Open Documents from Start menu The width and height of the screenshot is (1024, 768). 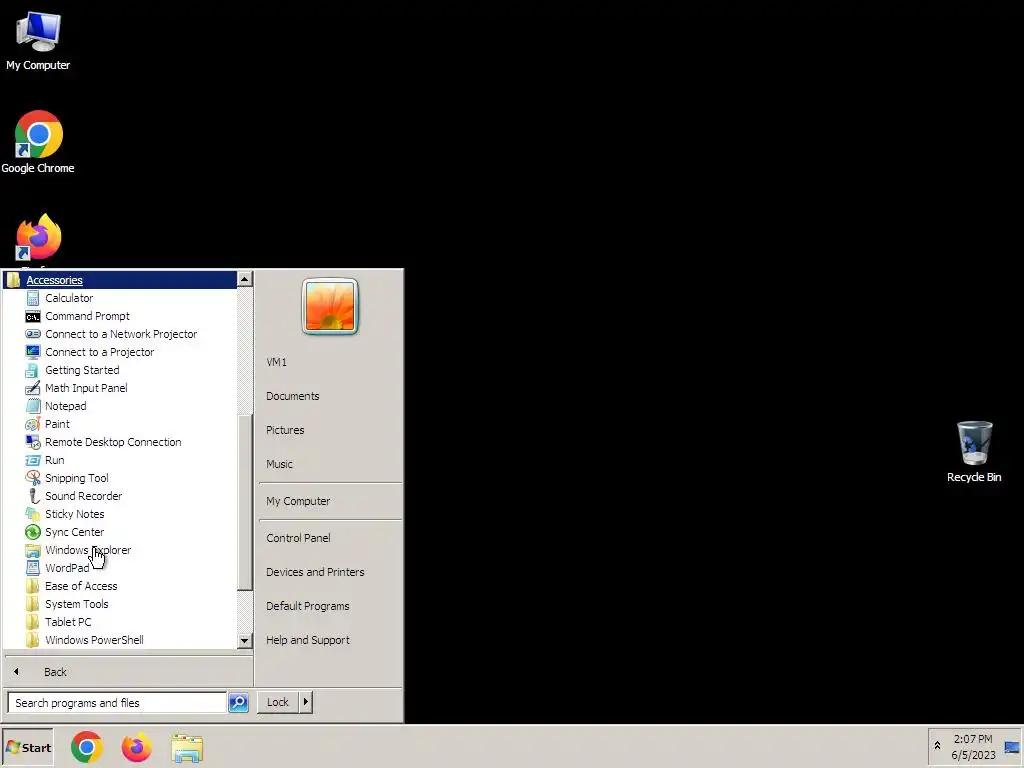click(x=293, y=396)
